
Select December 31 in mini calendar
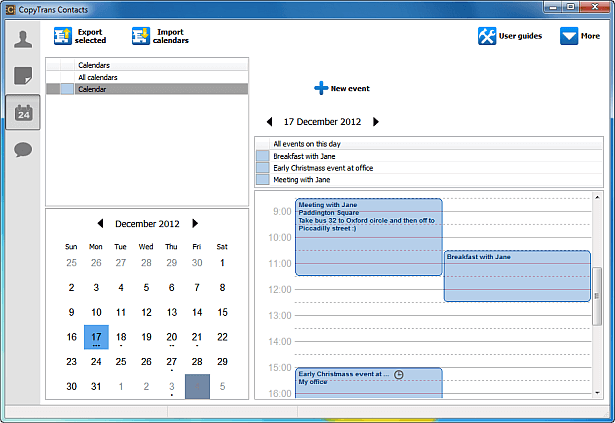[96, 387]
